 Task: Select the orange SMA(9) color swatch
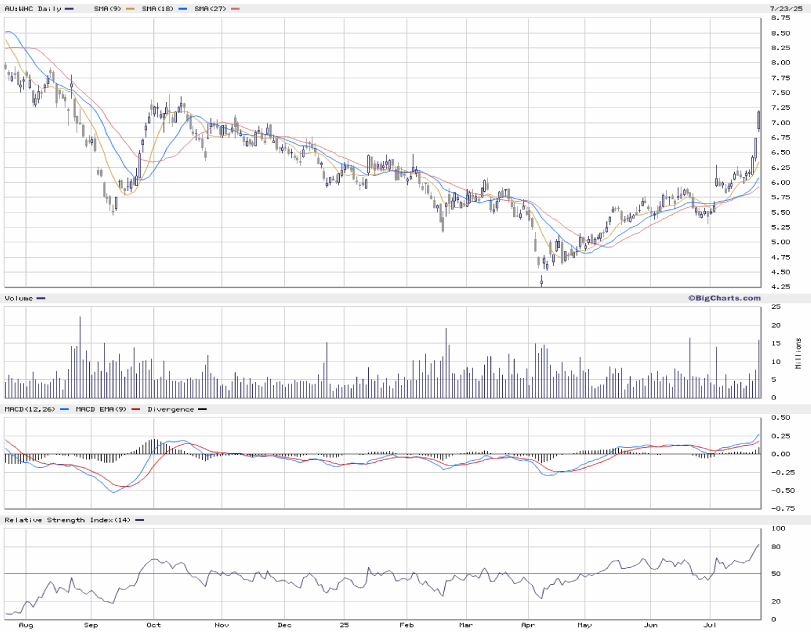pos(131,8)
